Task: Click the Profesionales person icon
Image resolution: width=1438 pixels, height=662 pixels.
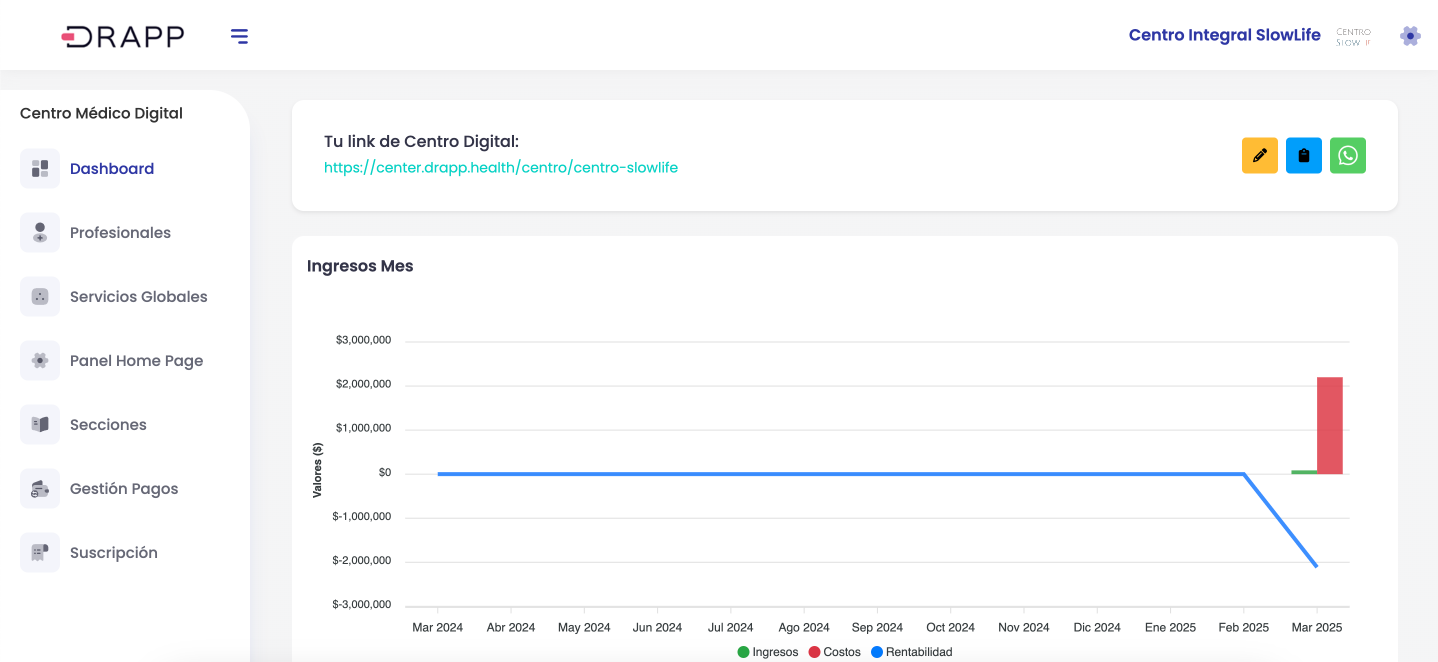Action: (x=40, y=232)
